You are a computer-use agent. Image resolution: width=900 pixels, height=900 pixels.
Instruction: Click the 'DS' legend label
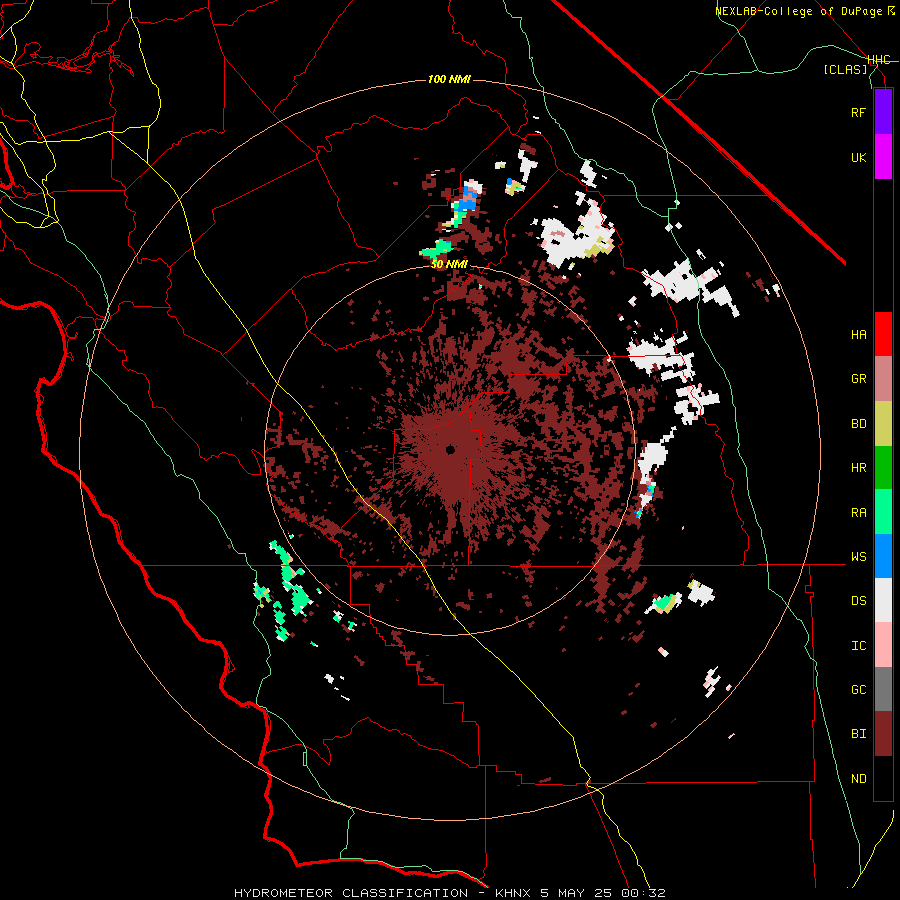(x=858, y=601)
